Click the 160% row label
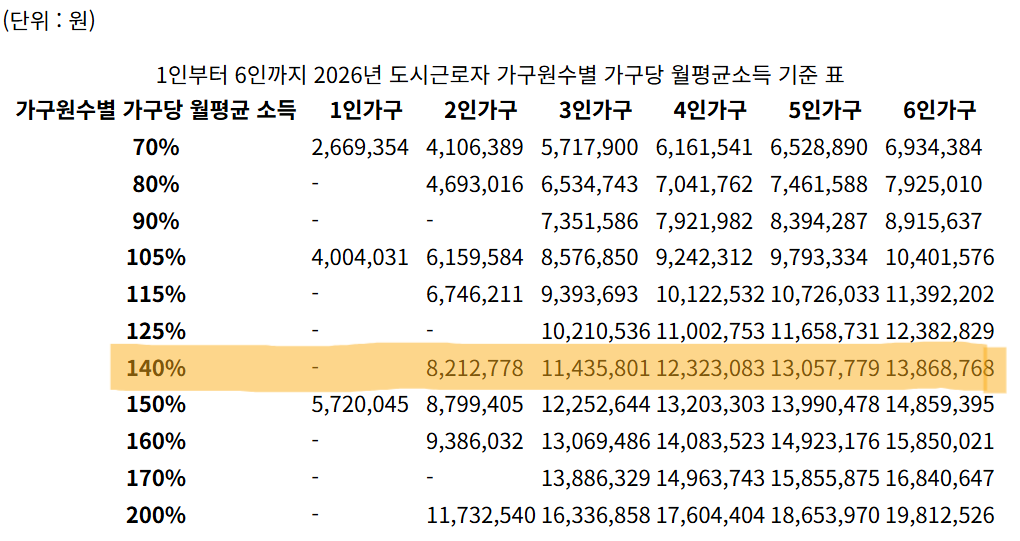This screenshot has width=1020, height=541. point(155,442)
